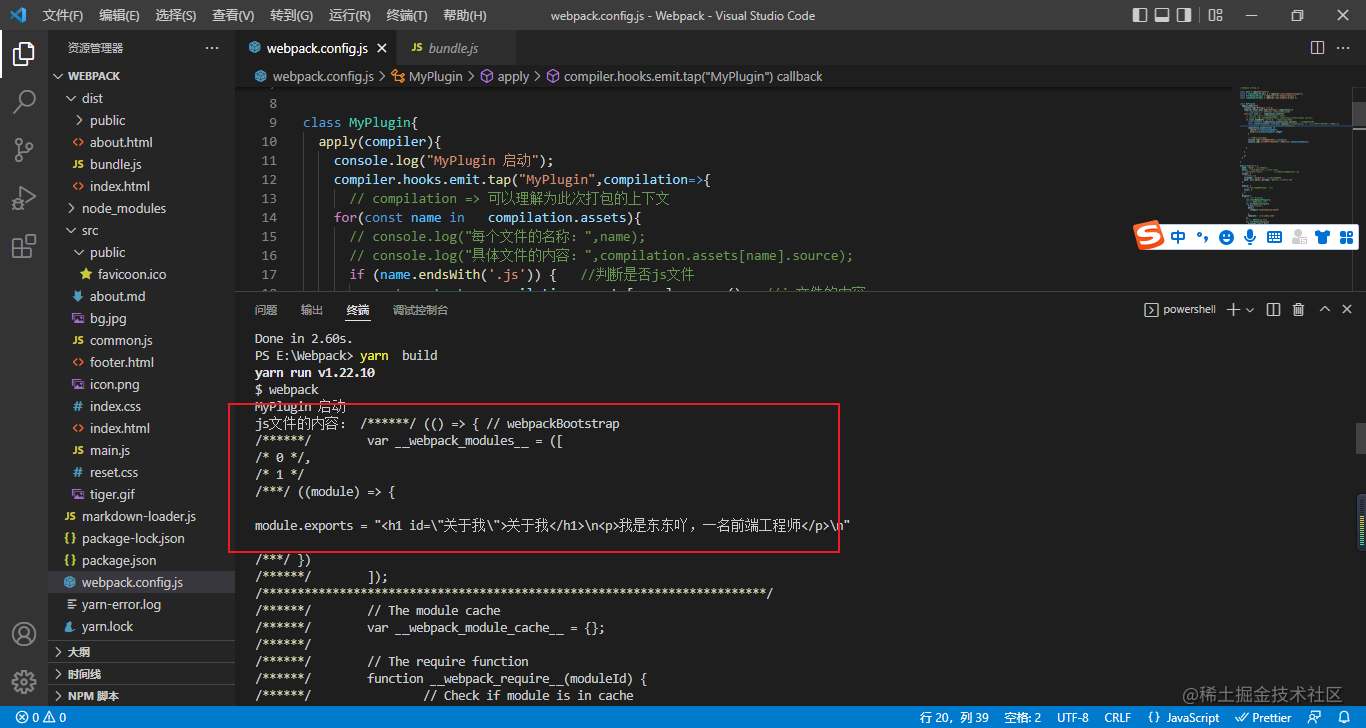This screenshot has height=728, width=1366.
Task: Open Sogou emoji panel
Action: 1225,237
